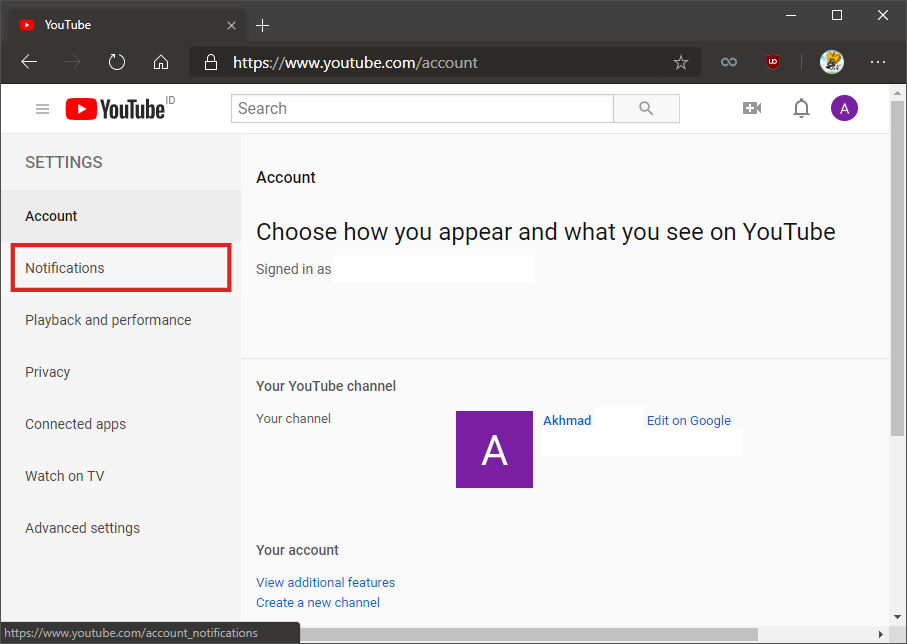This screenshot has width=907, height=644.
Task: Click the vertical page scrollbar
Action: (x=897, y=300)
